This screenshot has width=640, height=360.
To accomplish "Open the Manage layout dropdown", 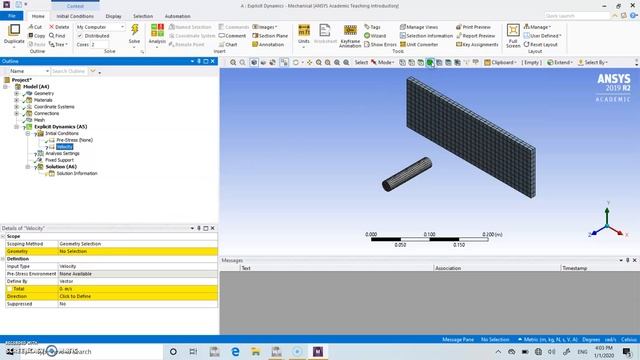I will pyautogui.click(x=537, y=27).
